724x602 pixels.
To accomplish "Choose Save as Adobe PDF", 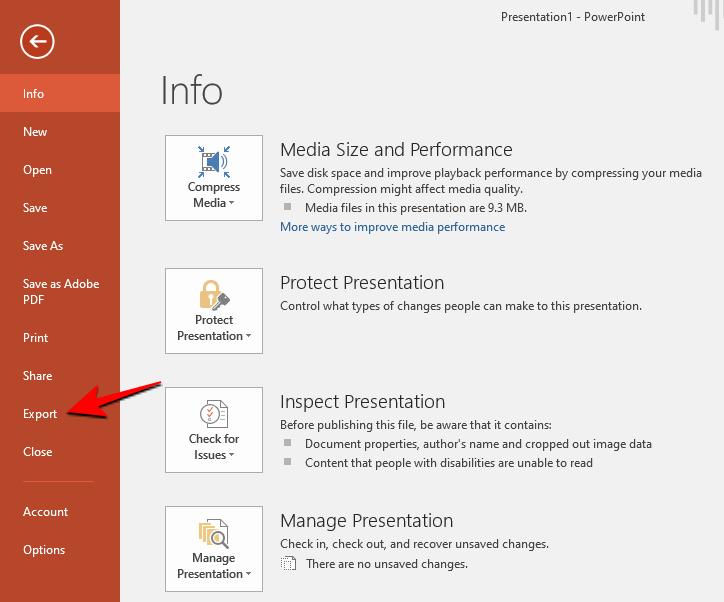I will point(61,291).
